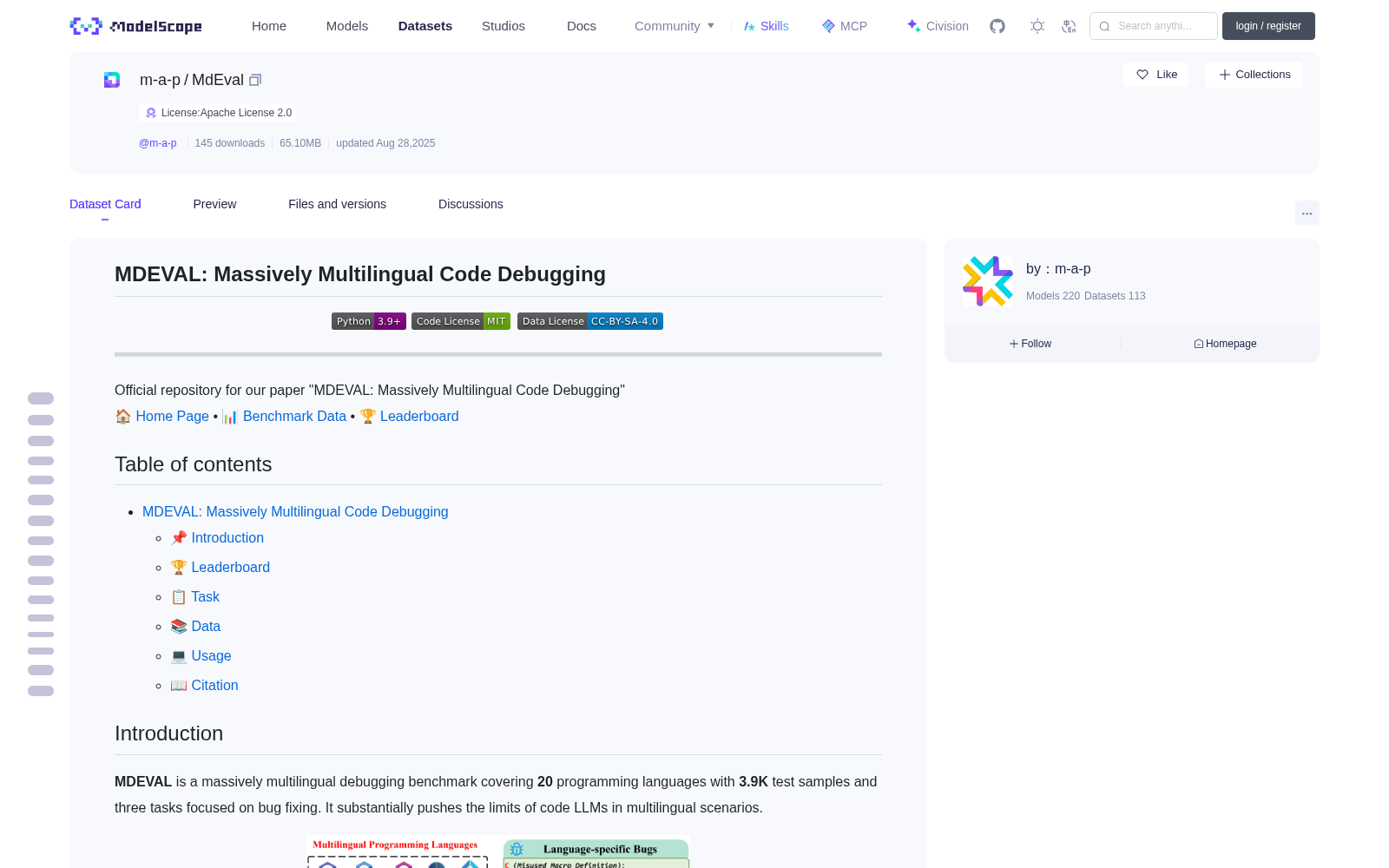Jump to Task in table of contents

(x=205, y=597)
